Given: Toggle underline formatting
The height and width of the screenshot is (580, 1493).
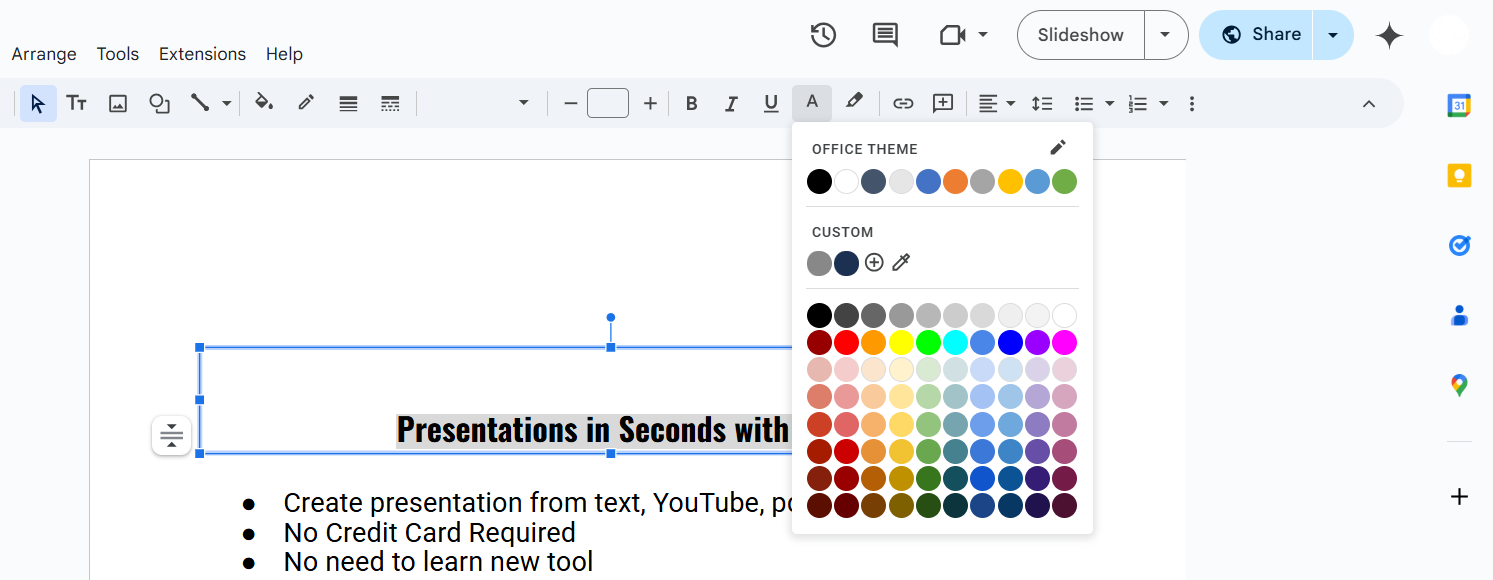Looking at the screenshot, I should pyautogui.click(x=771, y=103).
